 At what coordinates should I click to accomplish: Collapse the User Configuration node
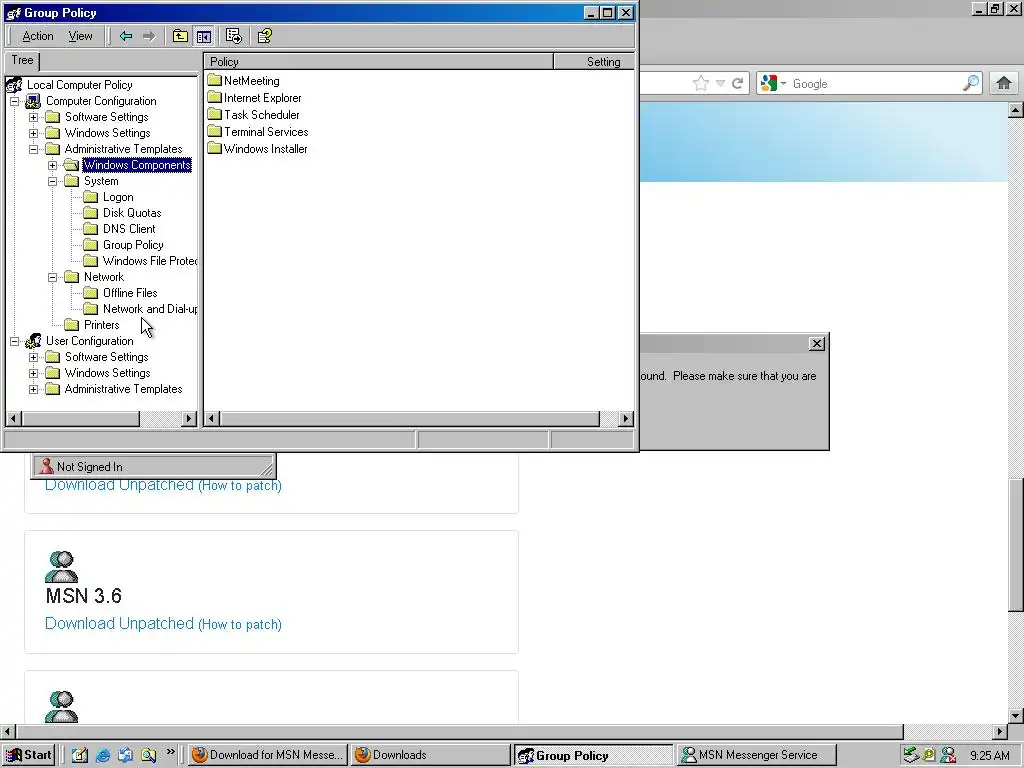[x=14, y=341]
